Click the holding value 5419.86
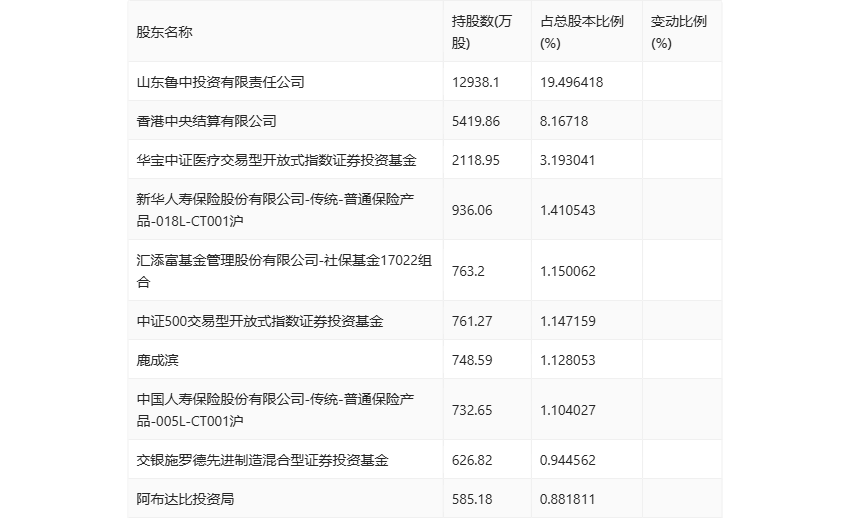 pyautogui.click(x=475, y=121)
